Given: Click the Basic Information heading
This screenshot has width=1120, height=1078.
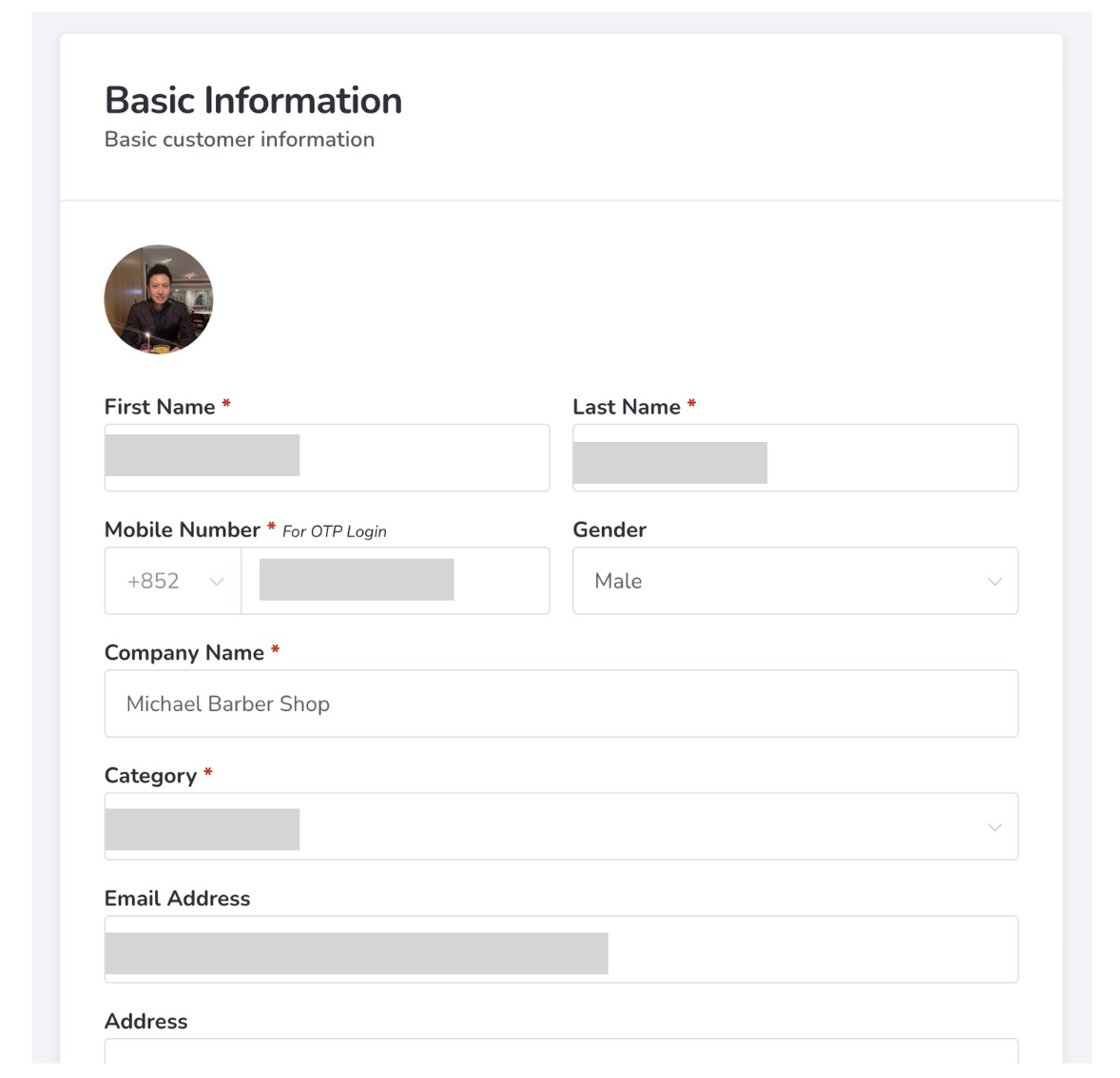Looking at the screenshot, I should pos(254,101).
